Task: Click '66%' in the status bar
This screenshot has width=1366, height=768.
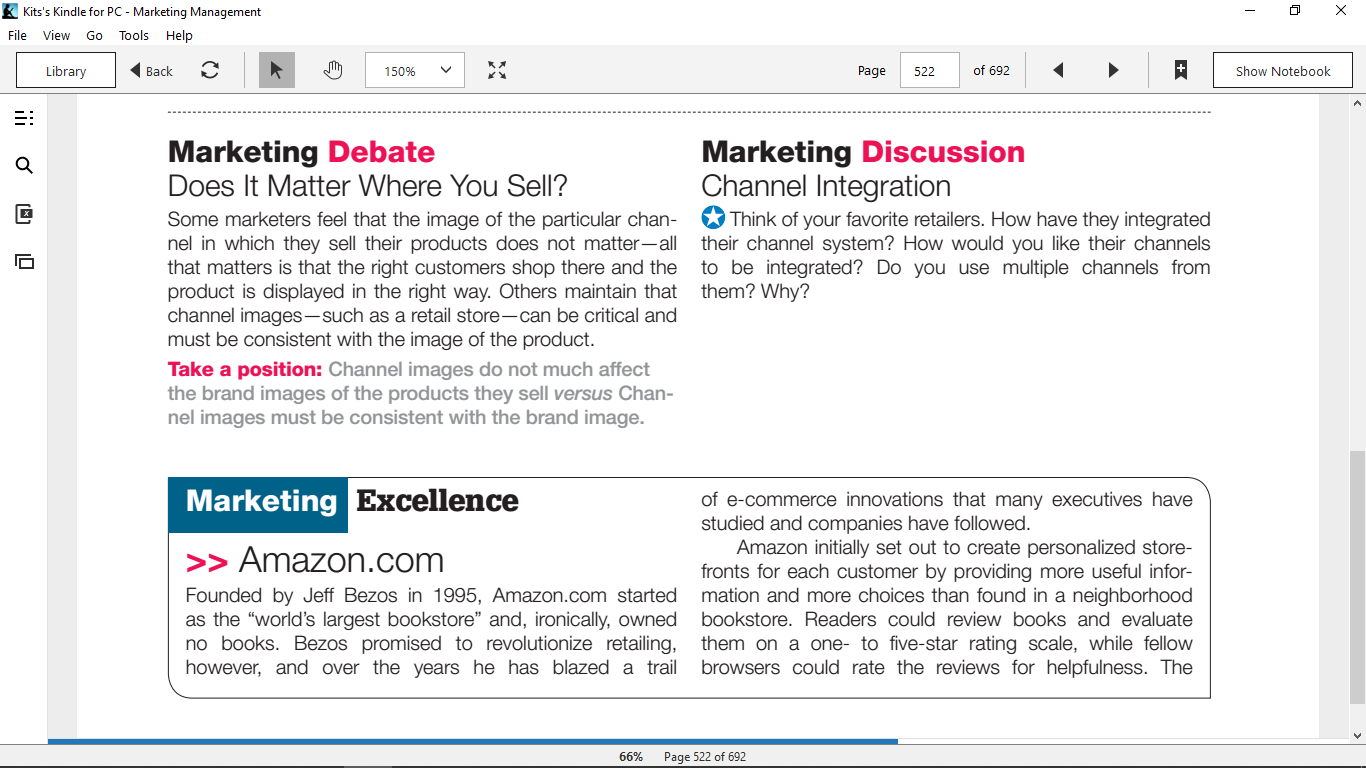Action: 631,757
